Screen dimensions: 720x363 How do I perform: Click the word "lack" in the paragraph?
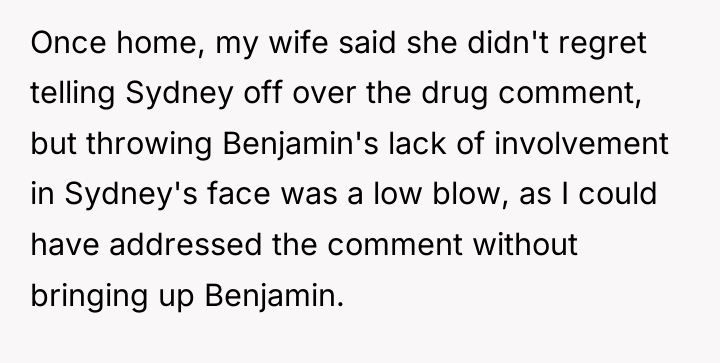click(x=417, y=143)
